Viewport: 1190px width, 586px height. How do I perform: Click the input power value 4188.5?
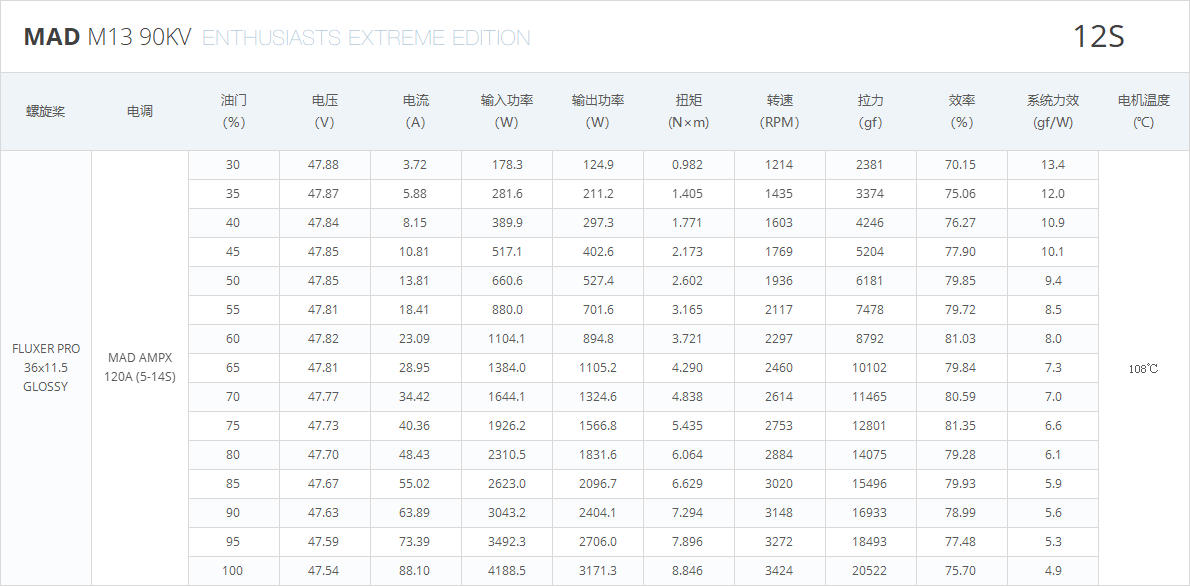point(507,570)
